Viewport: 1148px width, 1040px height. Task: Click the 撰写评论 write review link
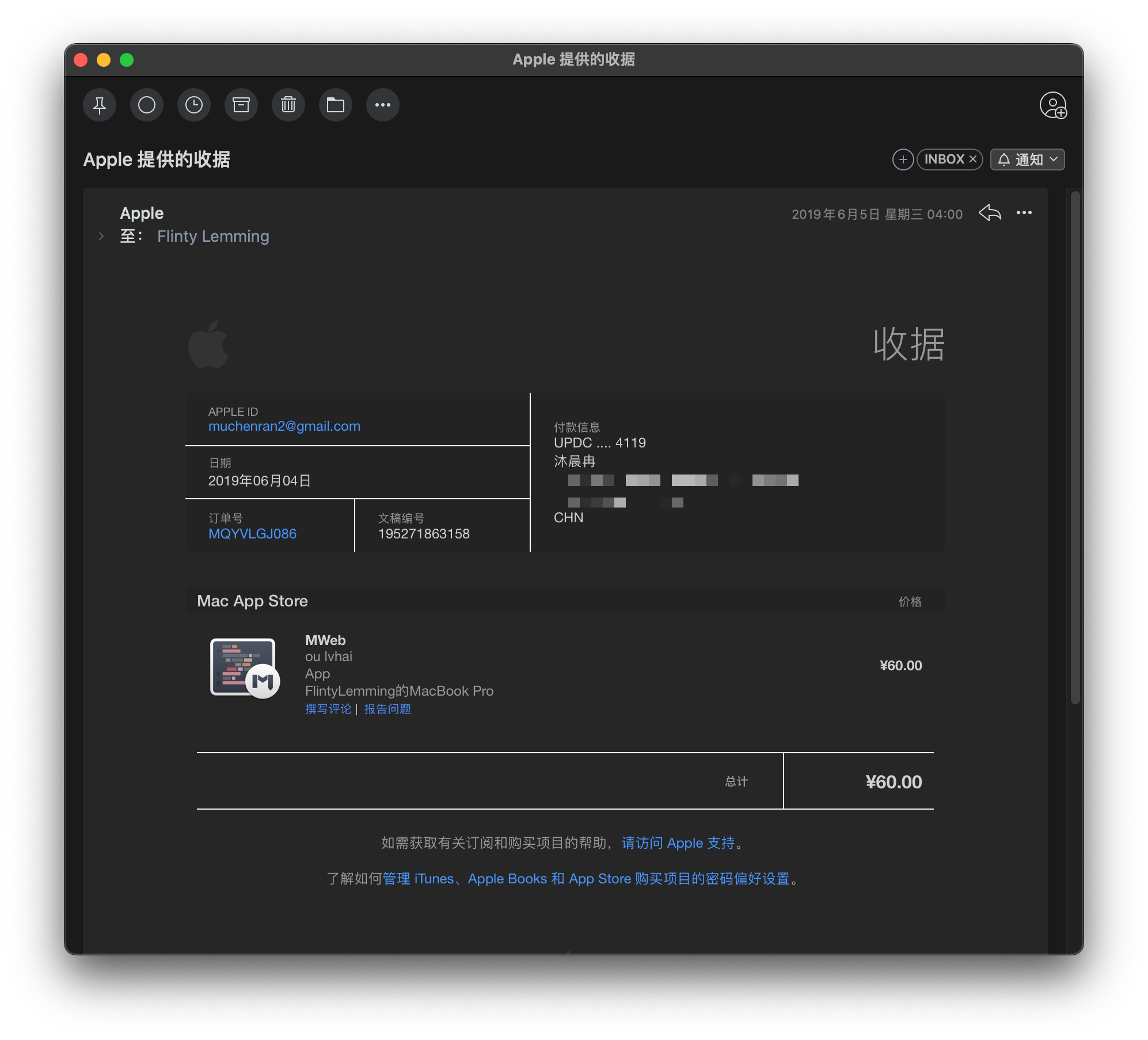click(328, 709)
